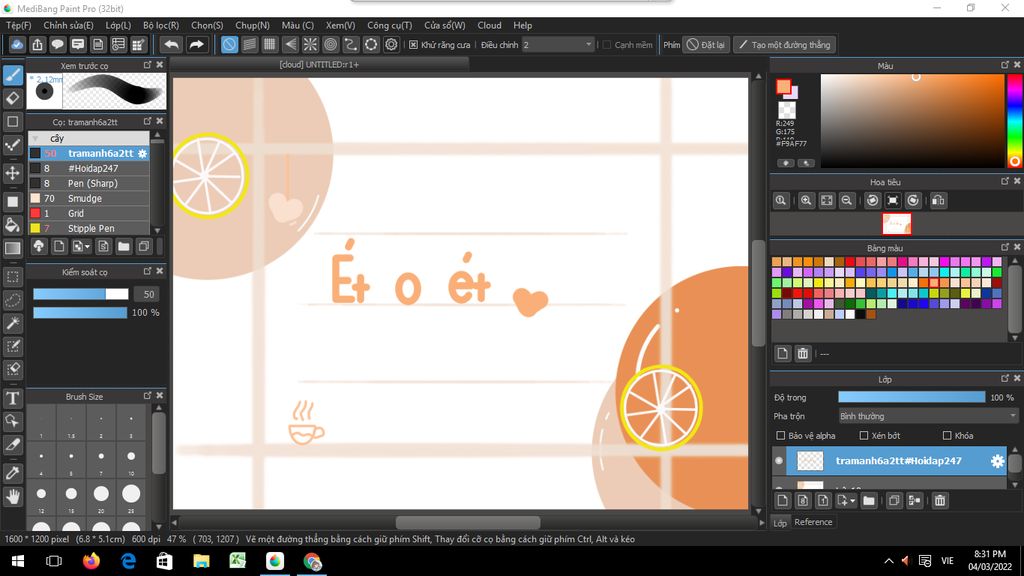Add new layer folder
Screen dimensions: 1024x576
point(869,501)
